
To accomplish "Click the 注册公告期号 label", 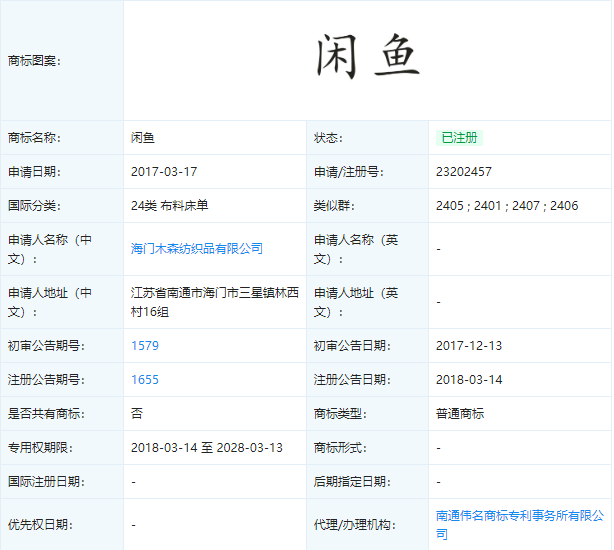I will 46,380.
